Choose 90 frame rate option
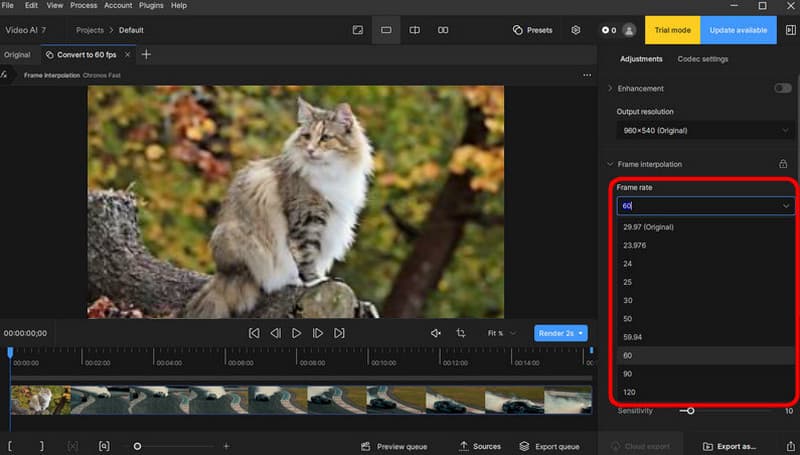800x455 pixels. [x=705, y=374]
